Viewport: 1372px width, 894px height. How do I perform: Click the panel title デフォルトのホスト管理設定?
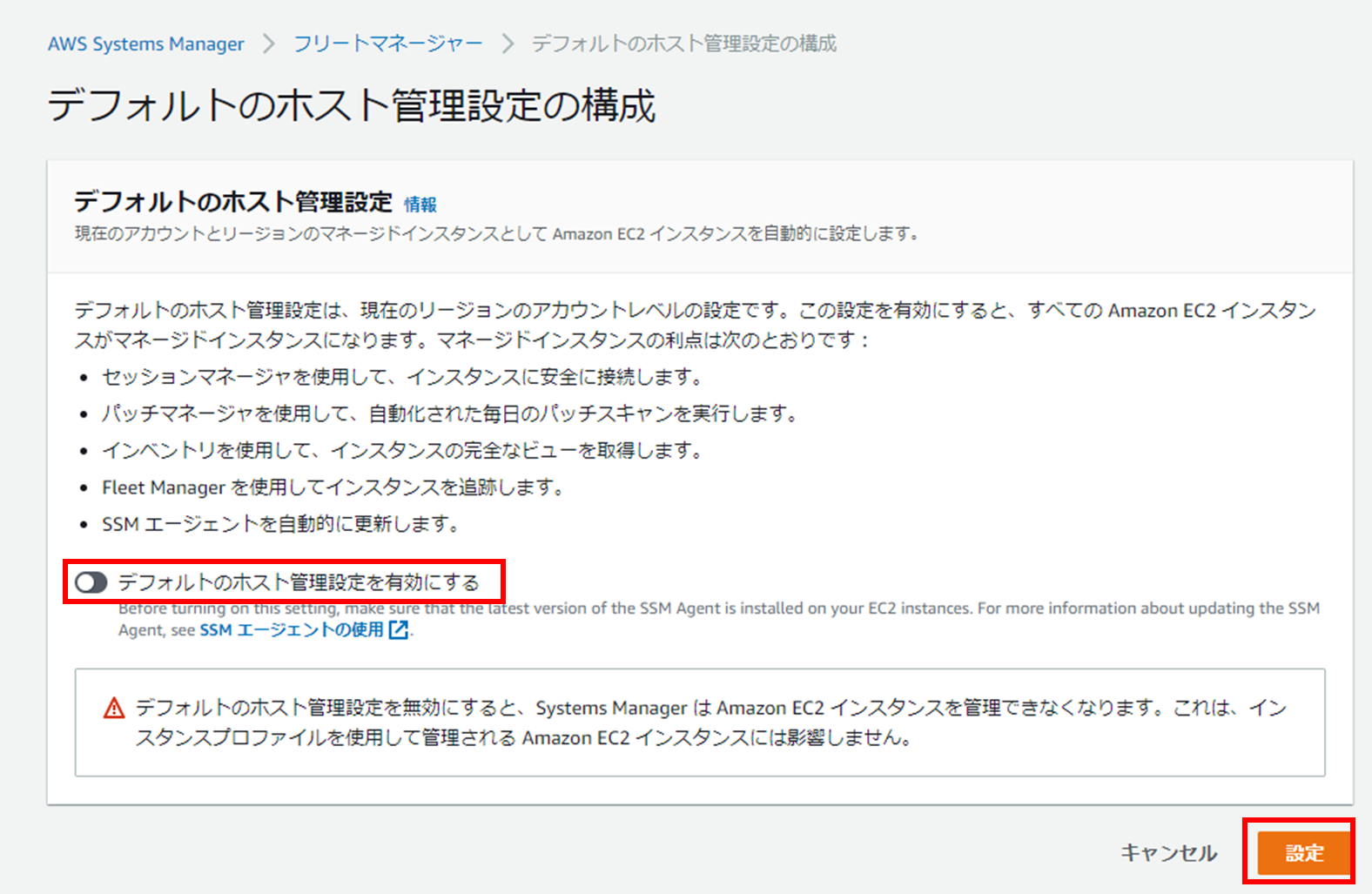[x=233, y=202]
